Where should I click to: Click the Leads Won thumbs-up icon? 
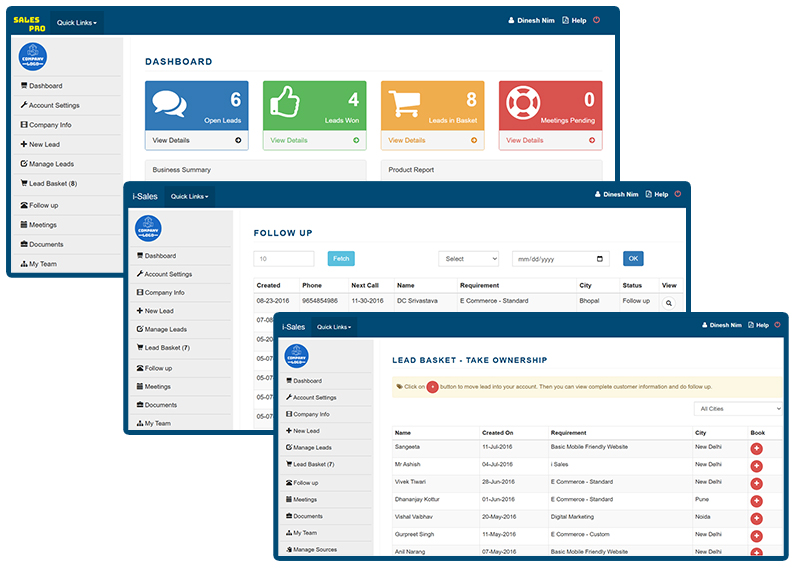point(285,101)
